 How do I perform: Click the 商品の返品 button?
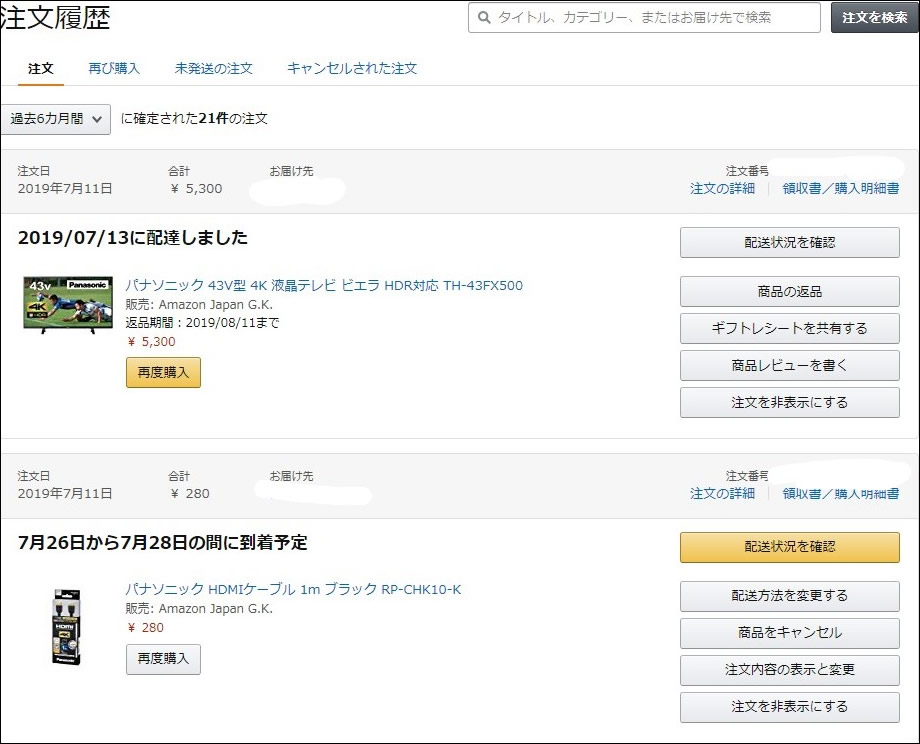point(790,292)
